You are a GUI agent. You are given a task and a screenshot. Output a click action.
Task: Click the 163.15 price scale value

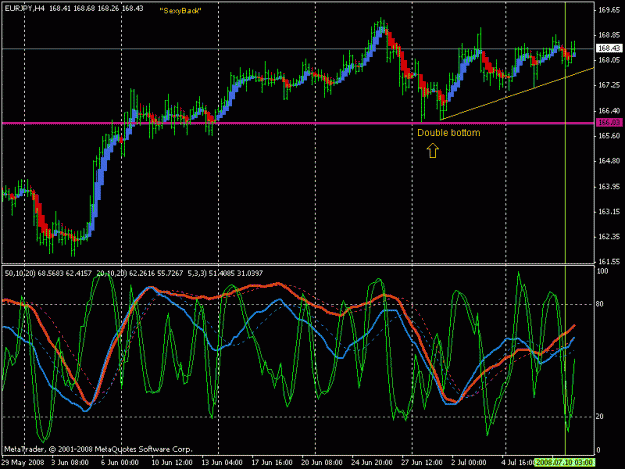click(x=609, y=212)
